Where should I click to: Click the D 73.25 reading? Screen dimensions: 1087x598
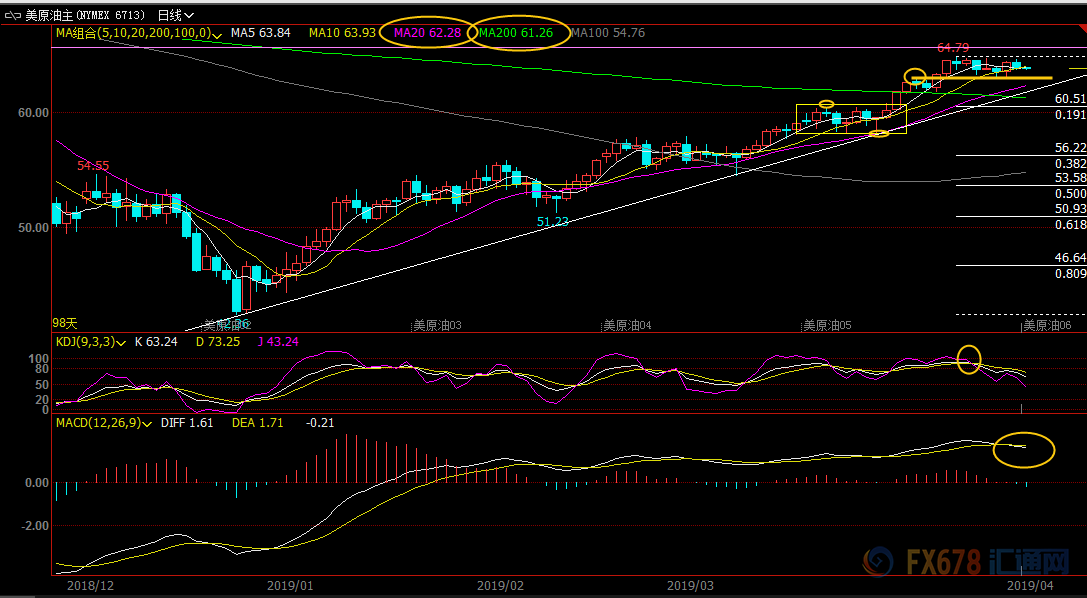click(218, 342)
